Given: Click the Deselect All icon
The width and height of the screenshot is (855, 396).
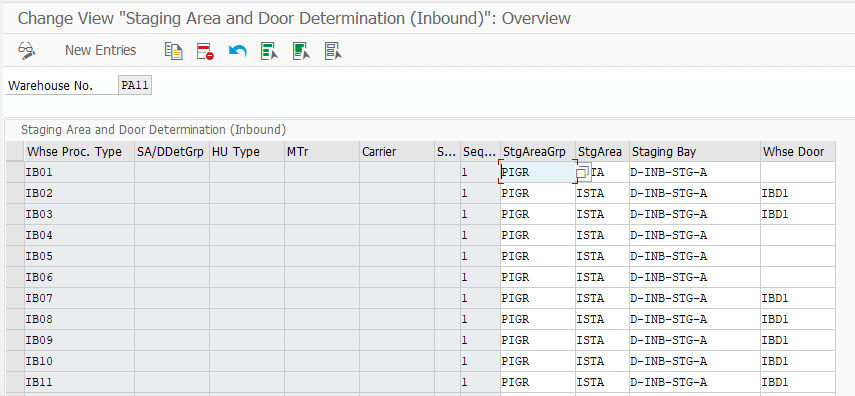Looking at the screenshot, I should click(x=333, y=51).
